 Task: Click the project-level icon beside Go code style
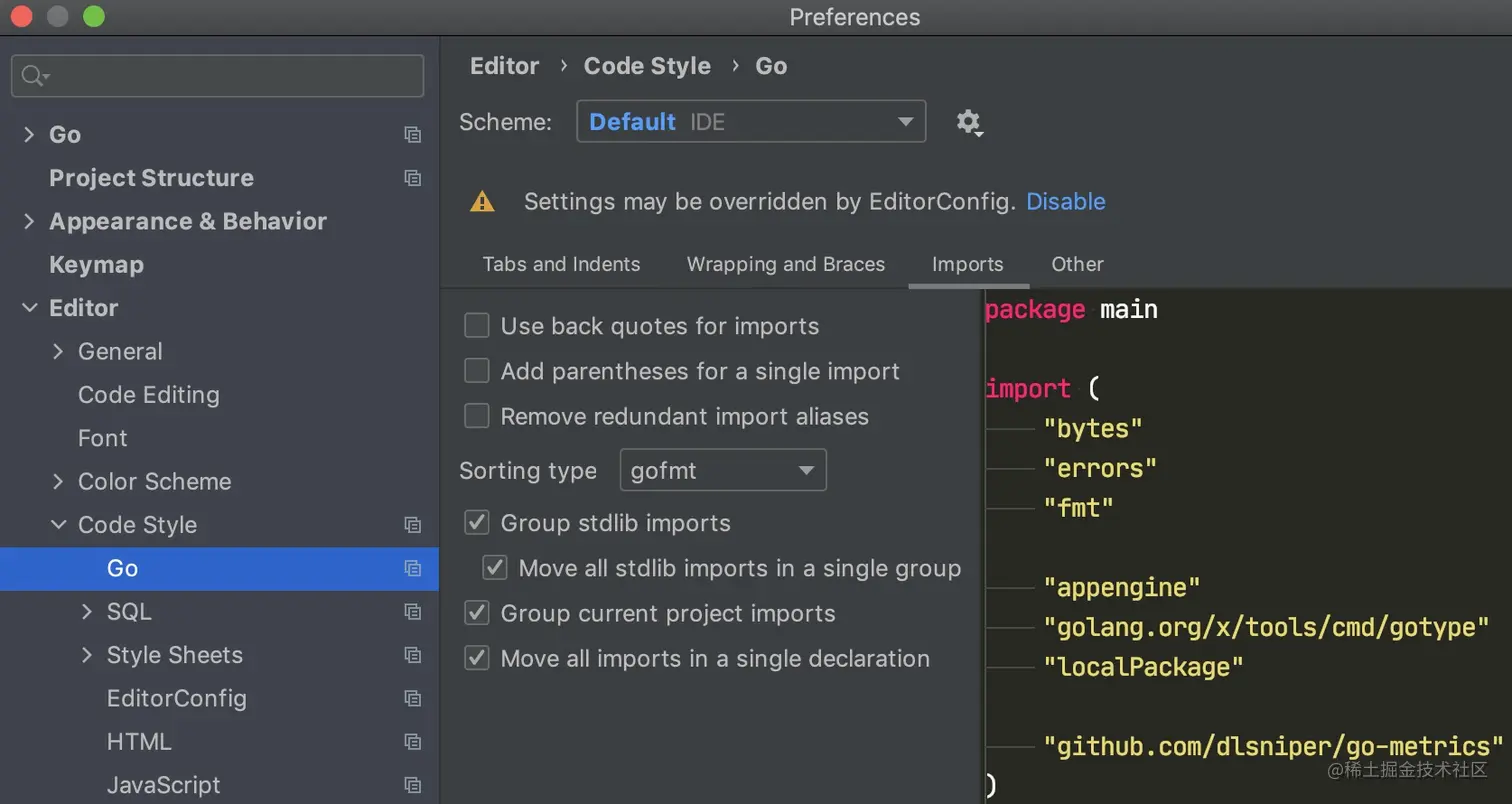coord(412,569)
